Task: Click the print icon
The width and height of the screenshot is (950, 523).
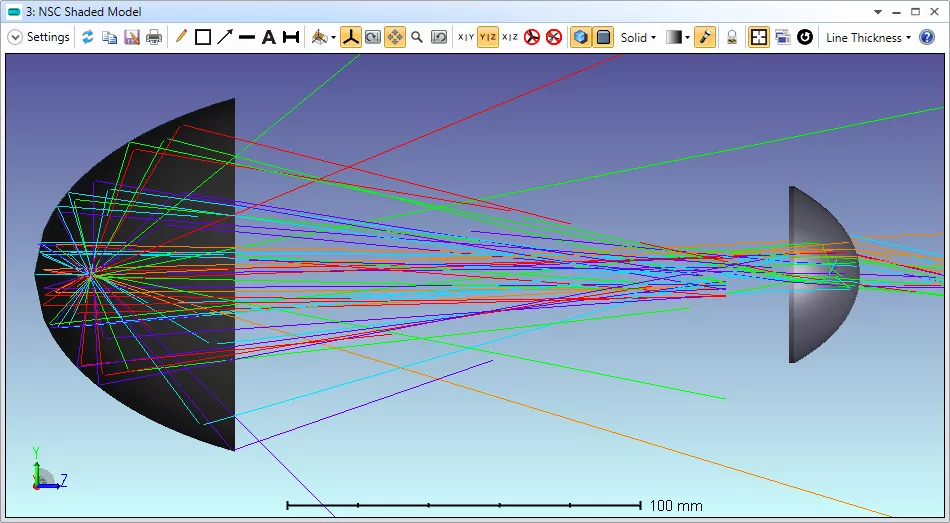Action: coord(153,37)
